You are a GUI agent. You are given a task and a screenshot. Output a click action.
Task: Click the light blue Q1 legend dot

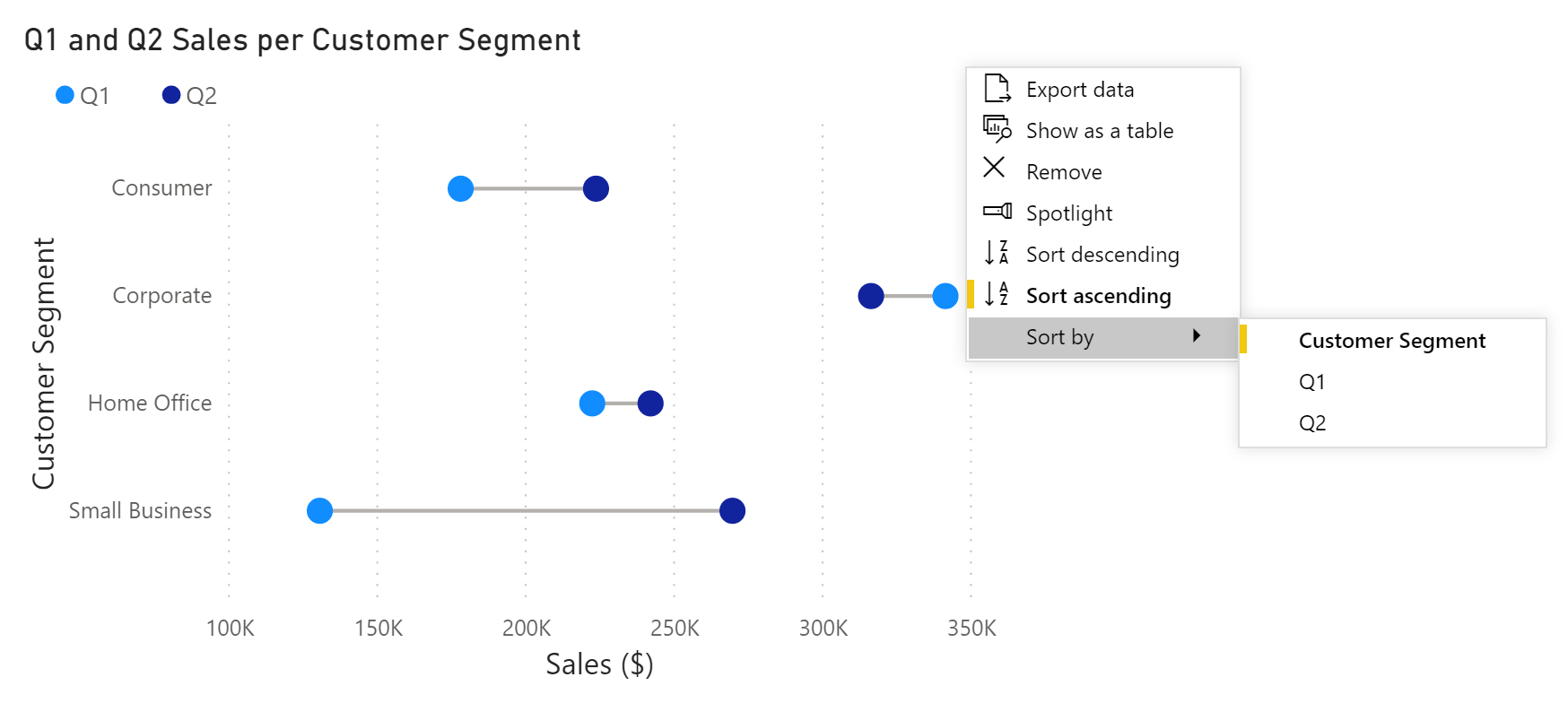pyautogui.click(x=63, y=93)
